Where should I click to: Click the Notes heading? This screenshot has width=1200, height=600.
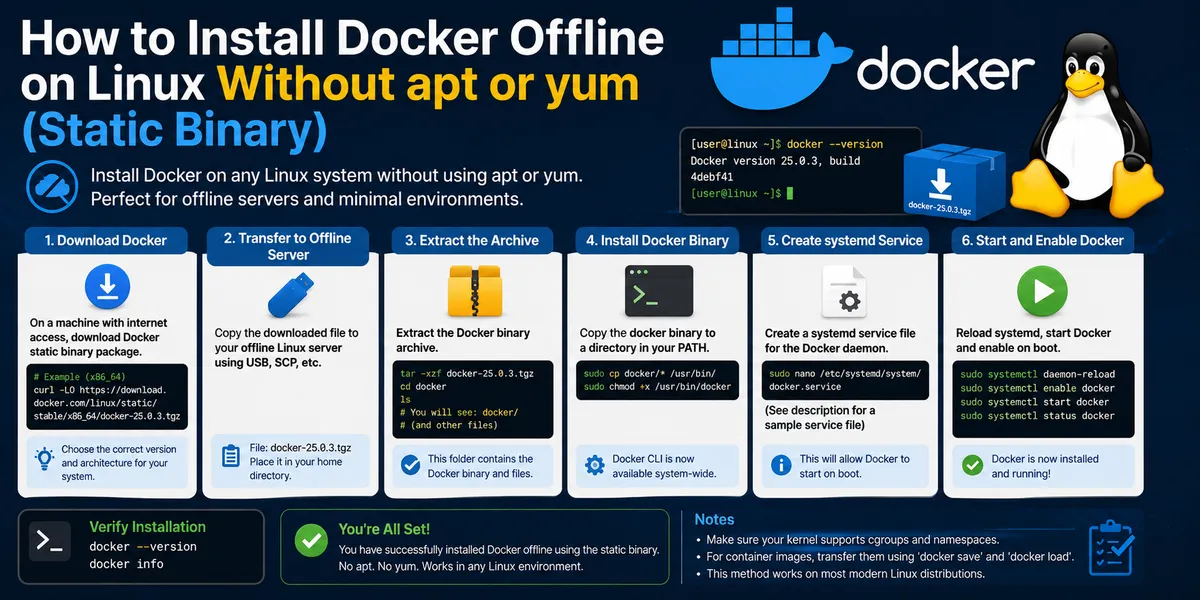tap(714, 520)
